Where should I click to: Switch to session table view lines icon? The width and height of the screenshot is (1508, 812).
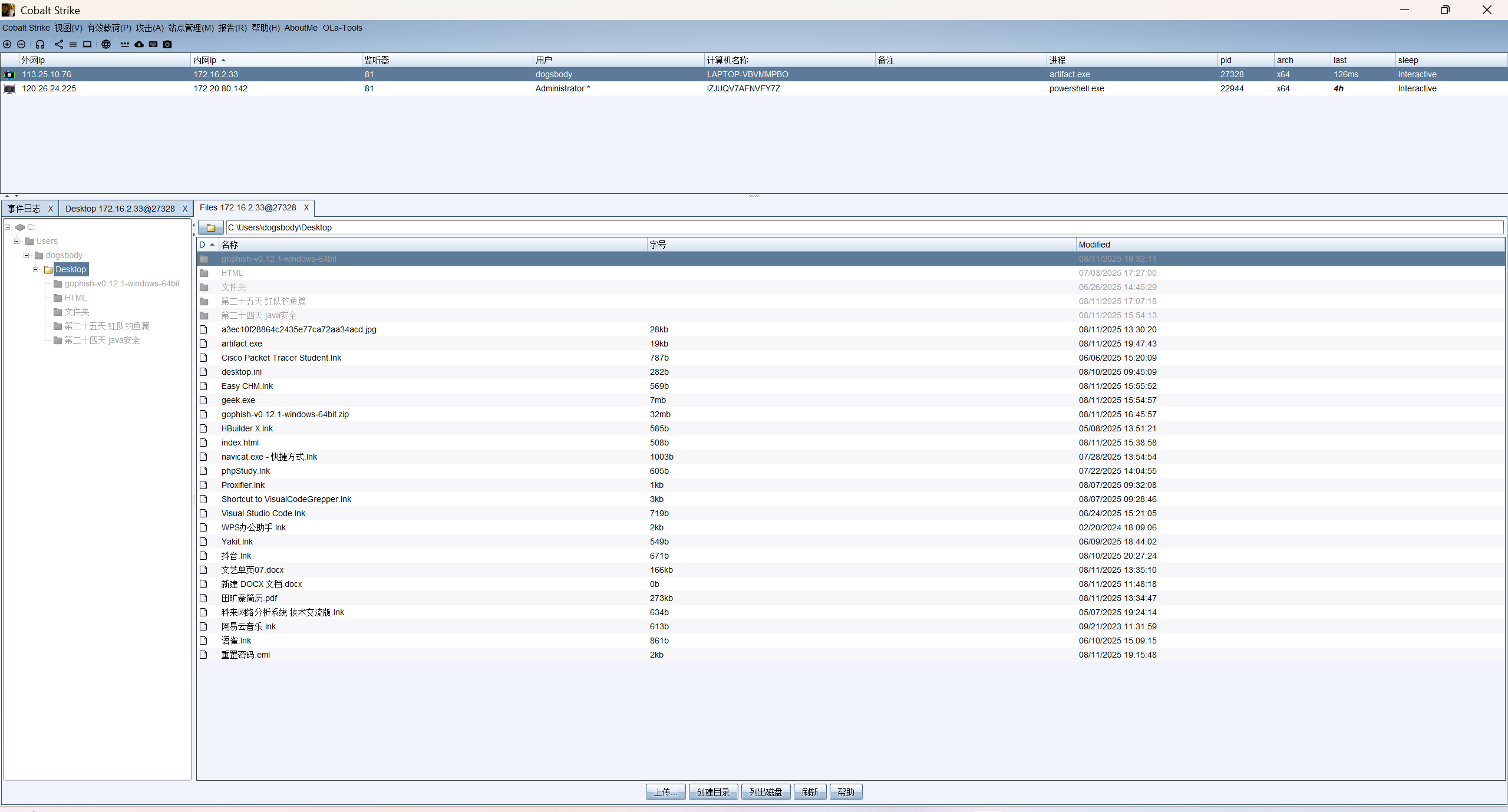click(73, 44)
